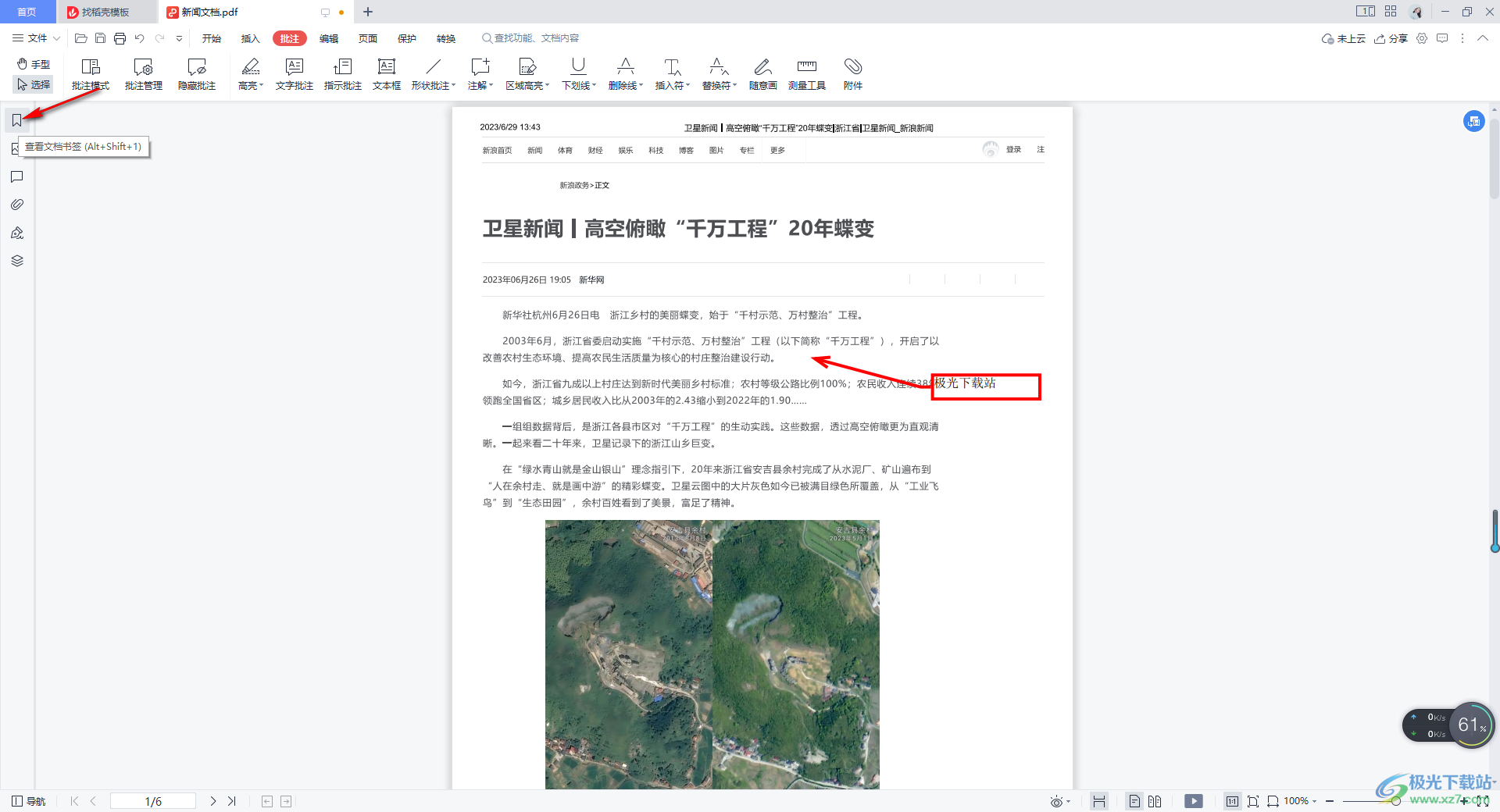Switch to the 编辑 ribbon tab
This screenshot has width=1500, height=812.
(x=329, y=38)
